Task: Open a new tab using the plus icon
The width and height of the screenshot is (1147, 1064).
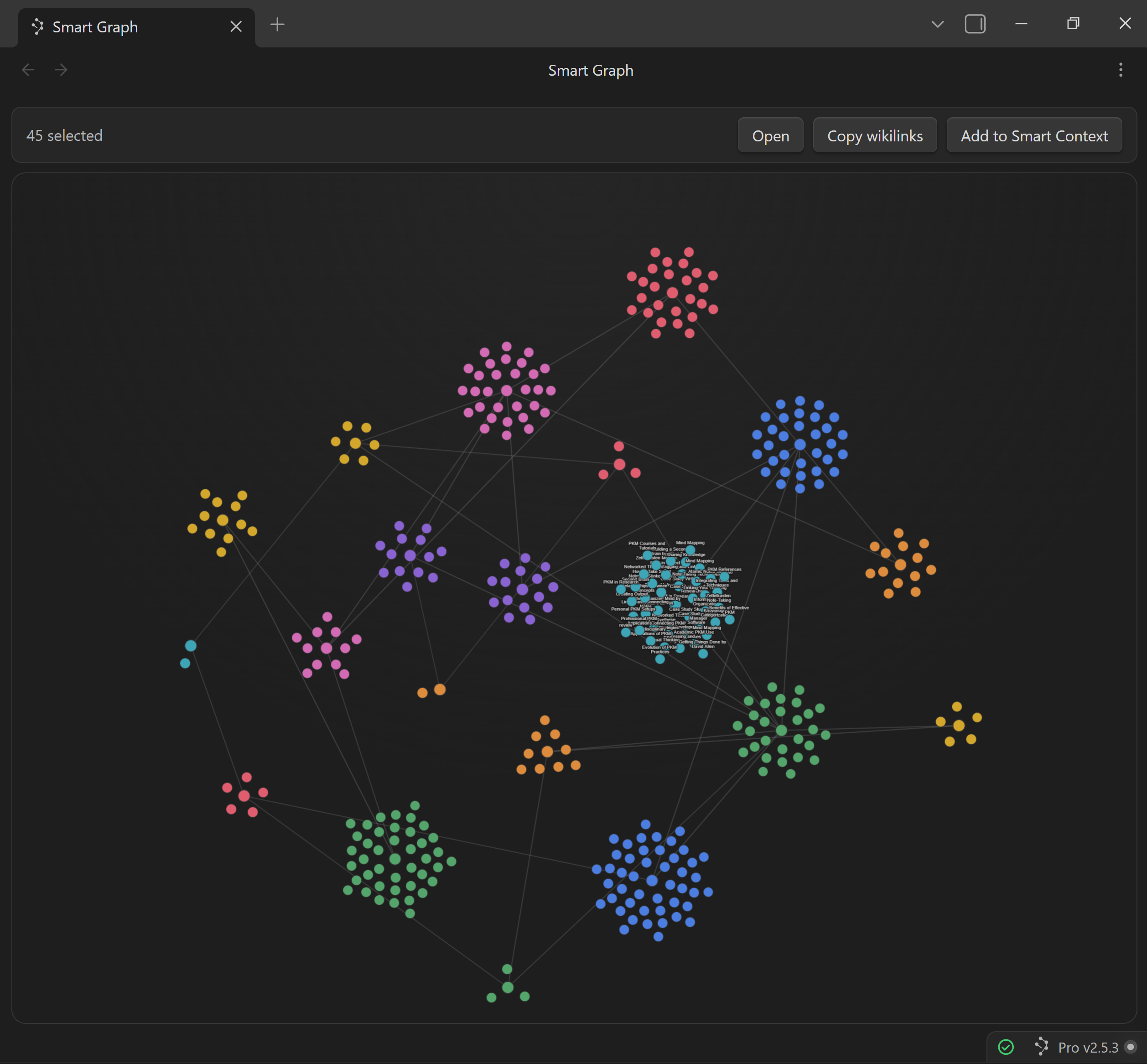Action: tap(278, 25)
